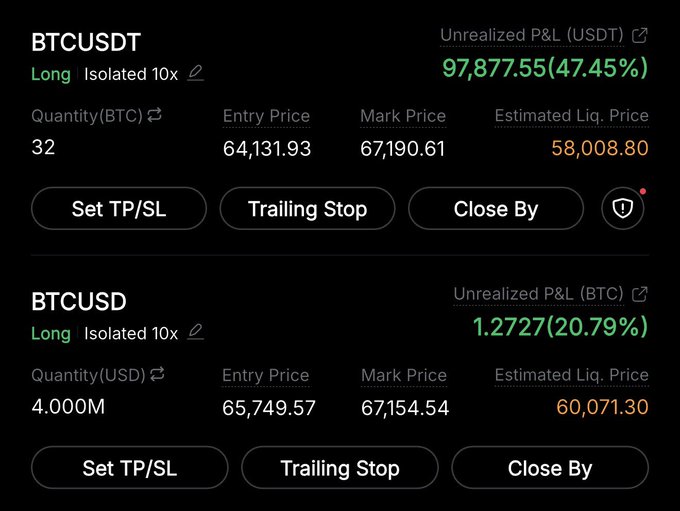The height and width of the screenshot is (511, 680).
Task: Edit leverage pencil icon for BTCUSD
Action: tap(196, 331)
